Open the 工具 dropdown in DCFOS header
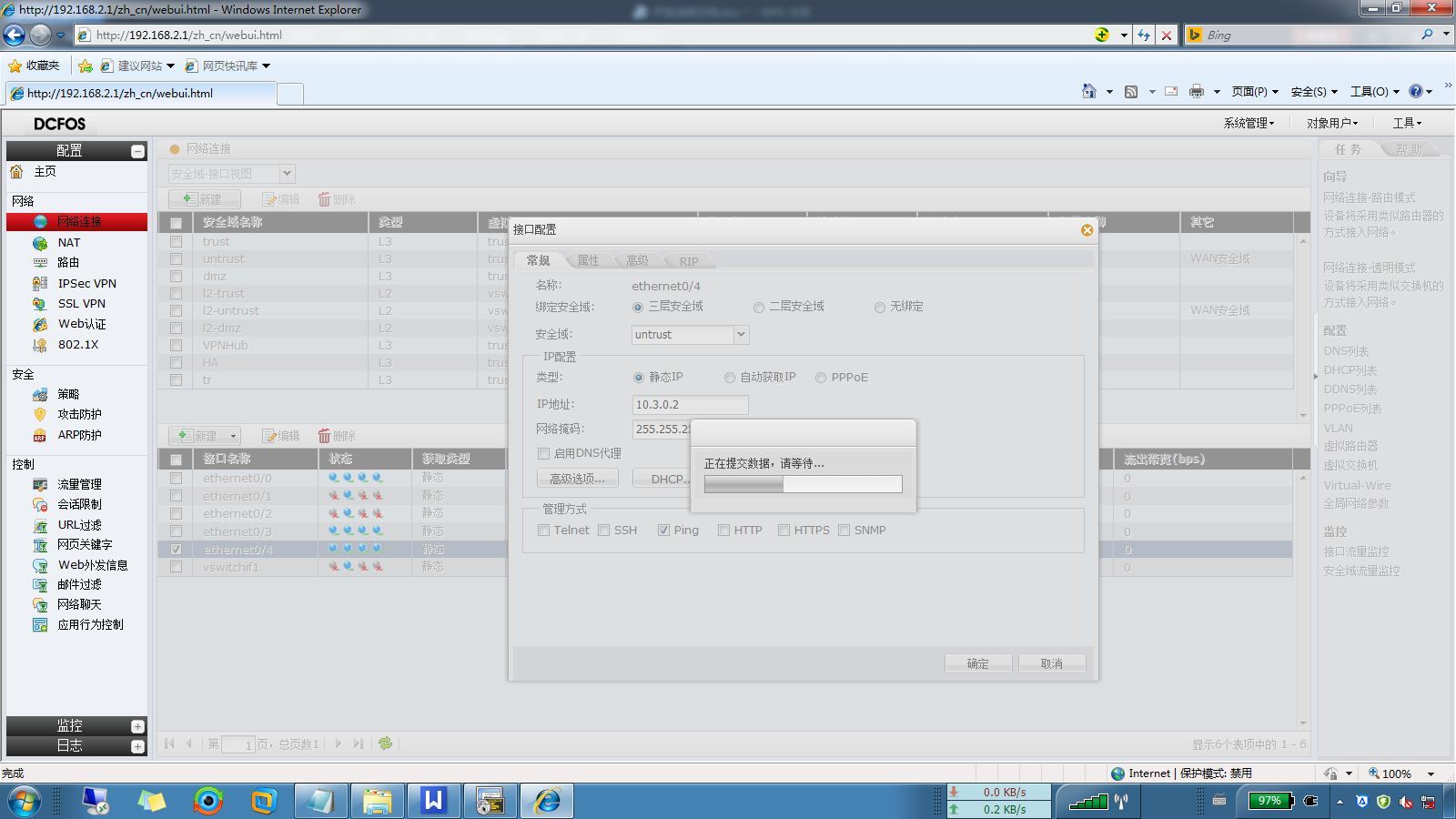The height and width of the screenshot is (819, 1456). [1407, 123]
